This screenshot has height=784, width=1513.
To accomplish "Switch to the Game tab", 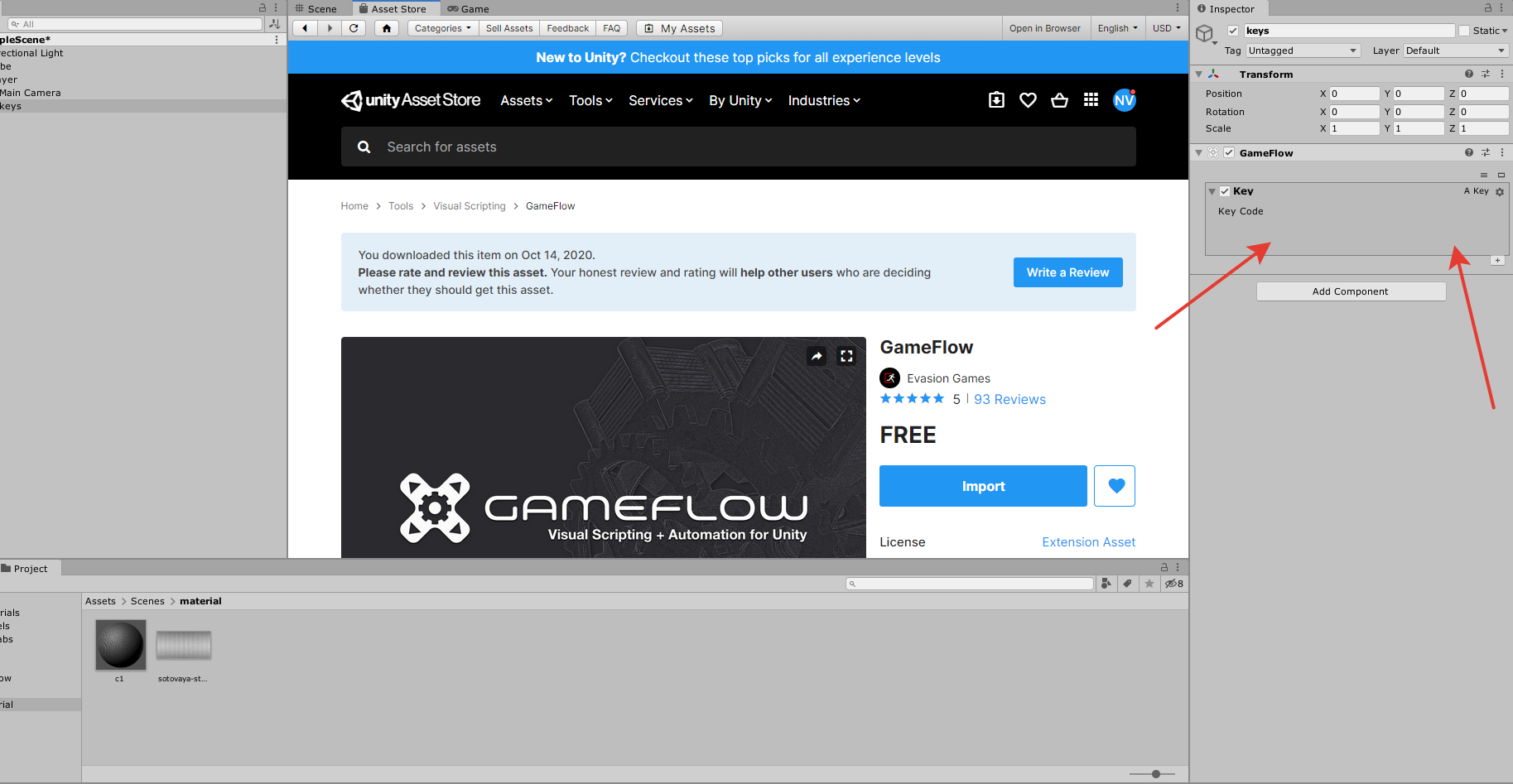I will [468, 8].
